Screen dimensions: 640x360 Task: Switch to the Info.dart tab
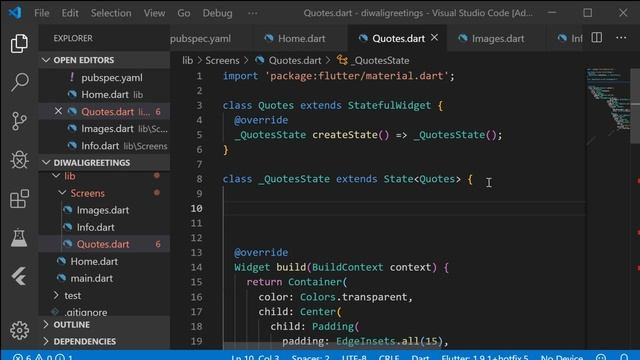tap(571, 38)
